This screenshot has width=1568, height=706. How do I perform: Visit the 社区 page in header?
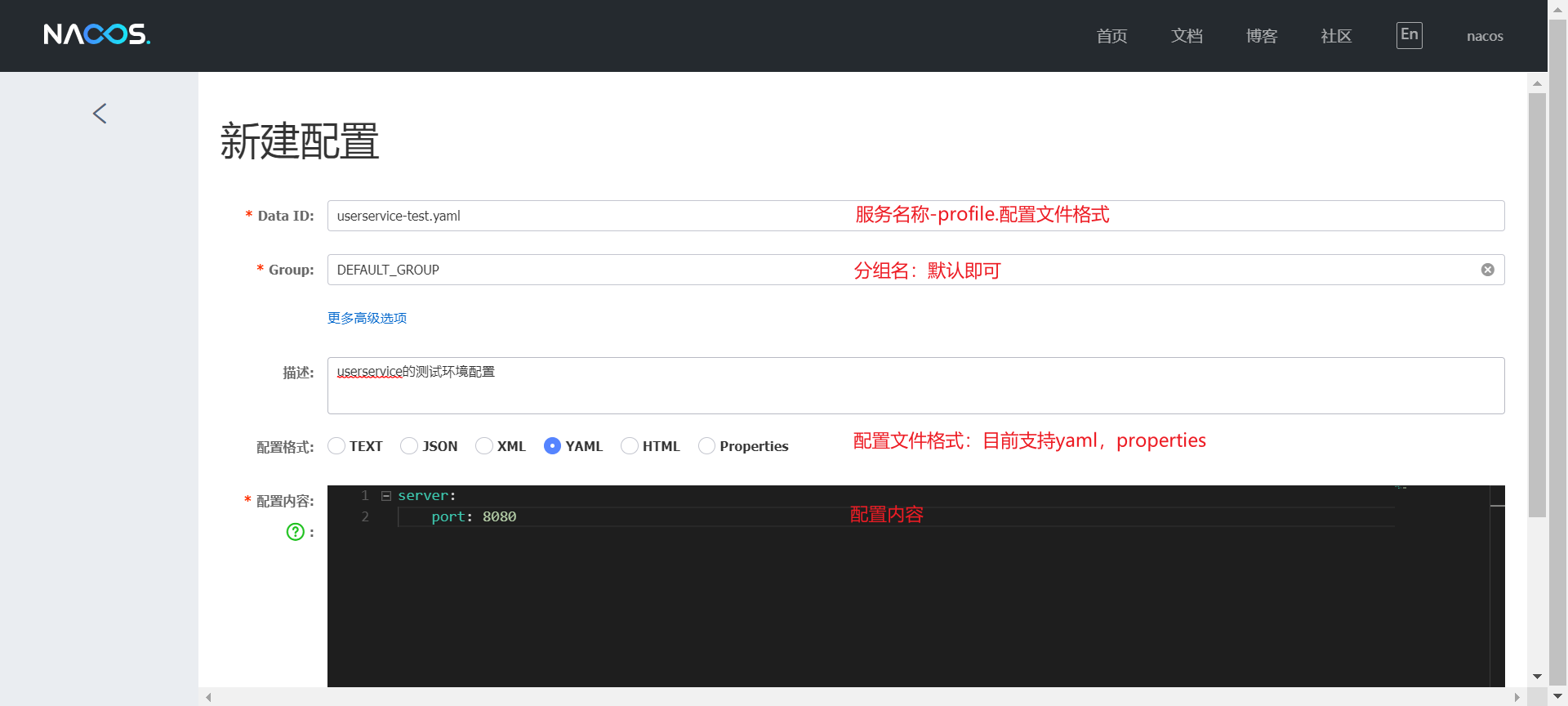pyautogui.click(x=1336, y=36)
